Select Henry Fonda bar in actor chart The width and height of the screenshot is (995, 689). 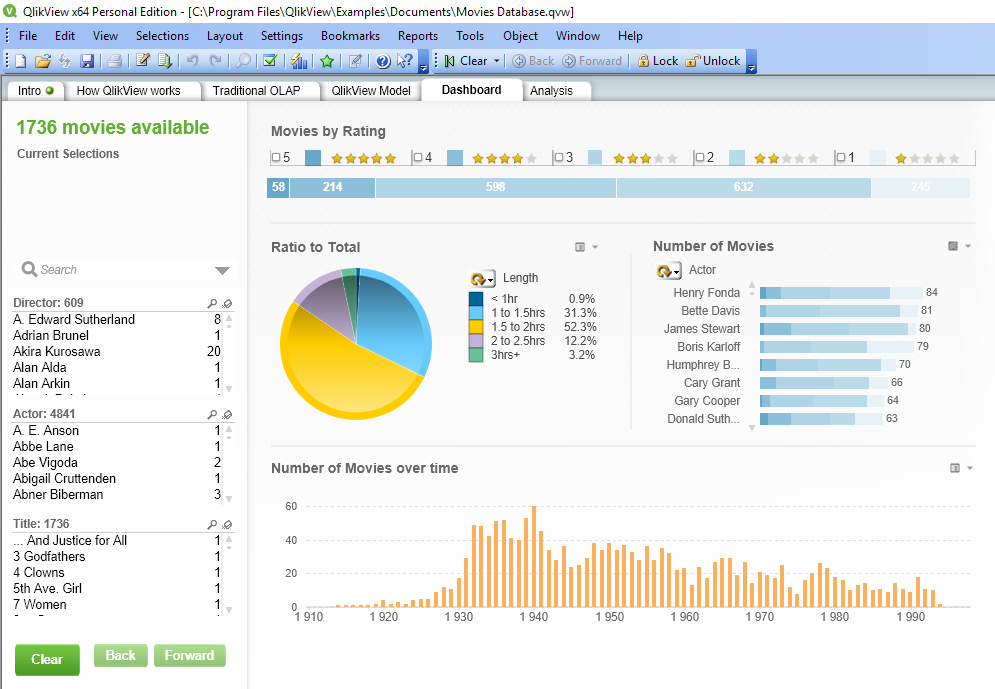tap(841, 292)
